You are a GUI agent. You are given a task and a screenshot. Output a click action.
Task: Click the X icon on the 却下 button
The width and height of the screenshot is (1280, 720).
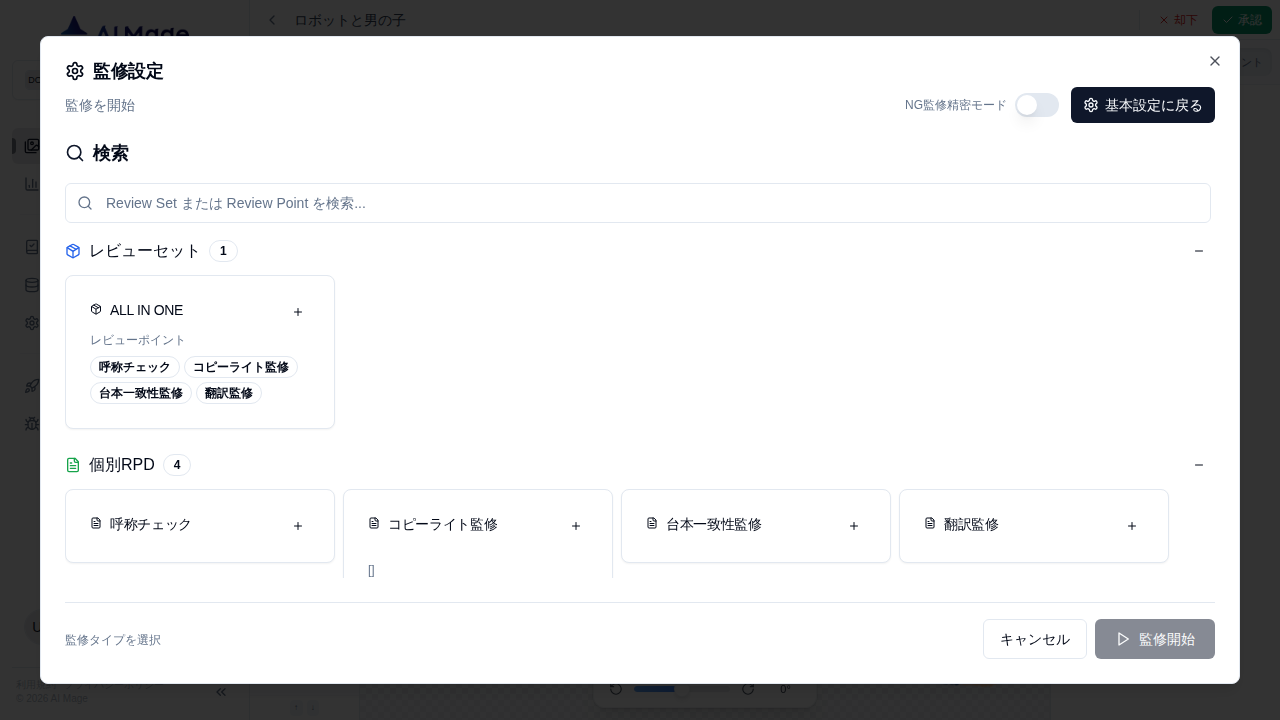[x=1164, y=20]
